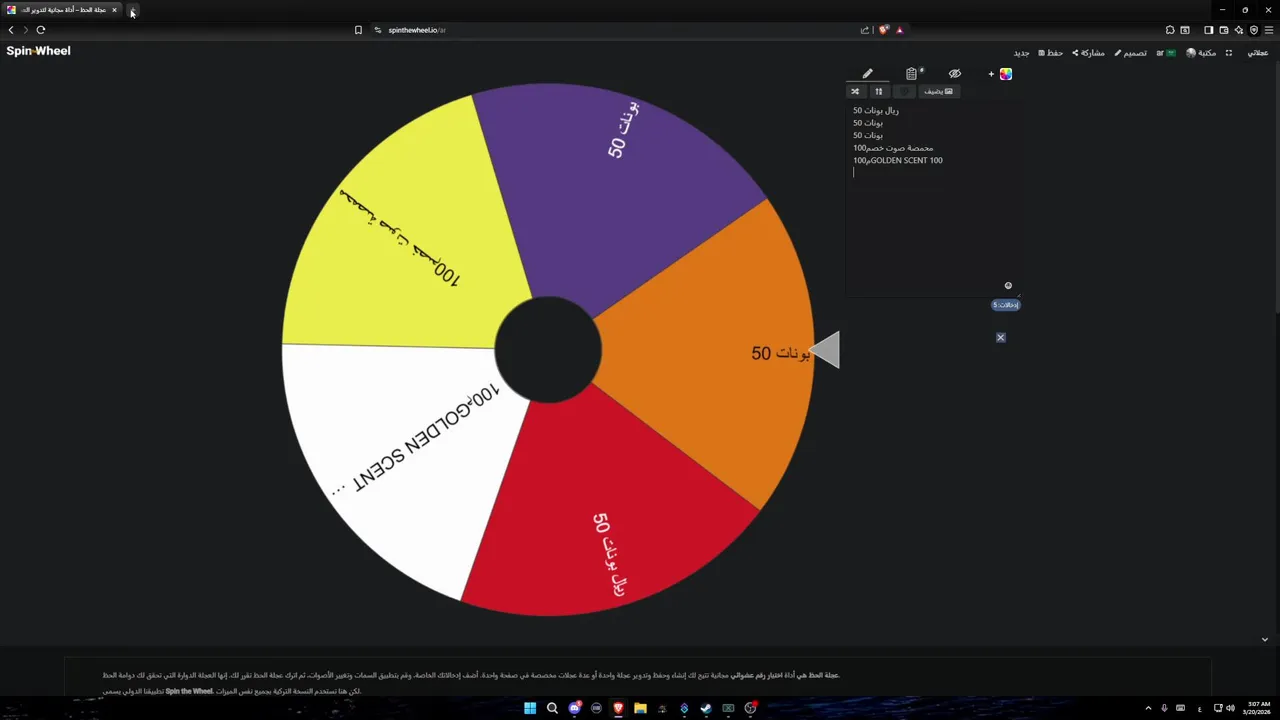Open the New wheel menu item
Viewport: 1280px width, 720px height.
pos(1021,53)
